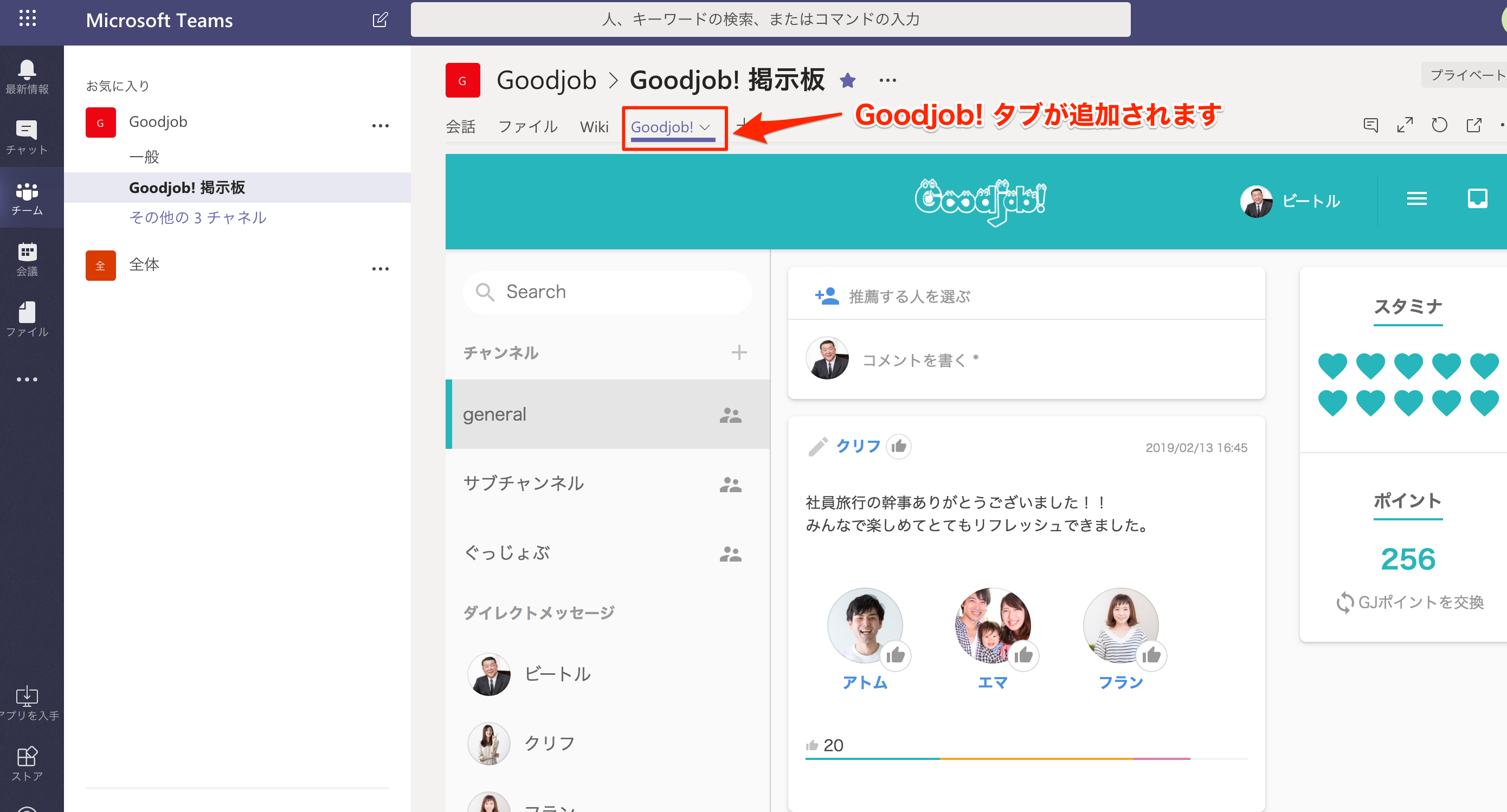1507x812 pixels.
Task: Click the Goodjob! logo in banner
Action: point(981,201)
